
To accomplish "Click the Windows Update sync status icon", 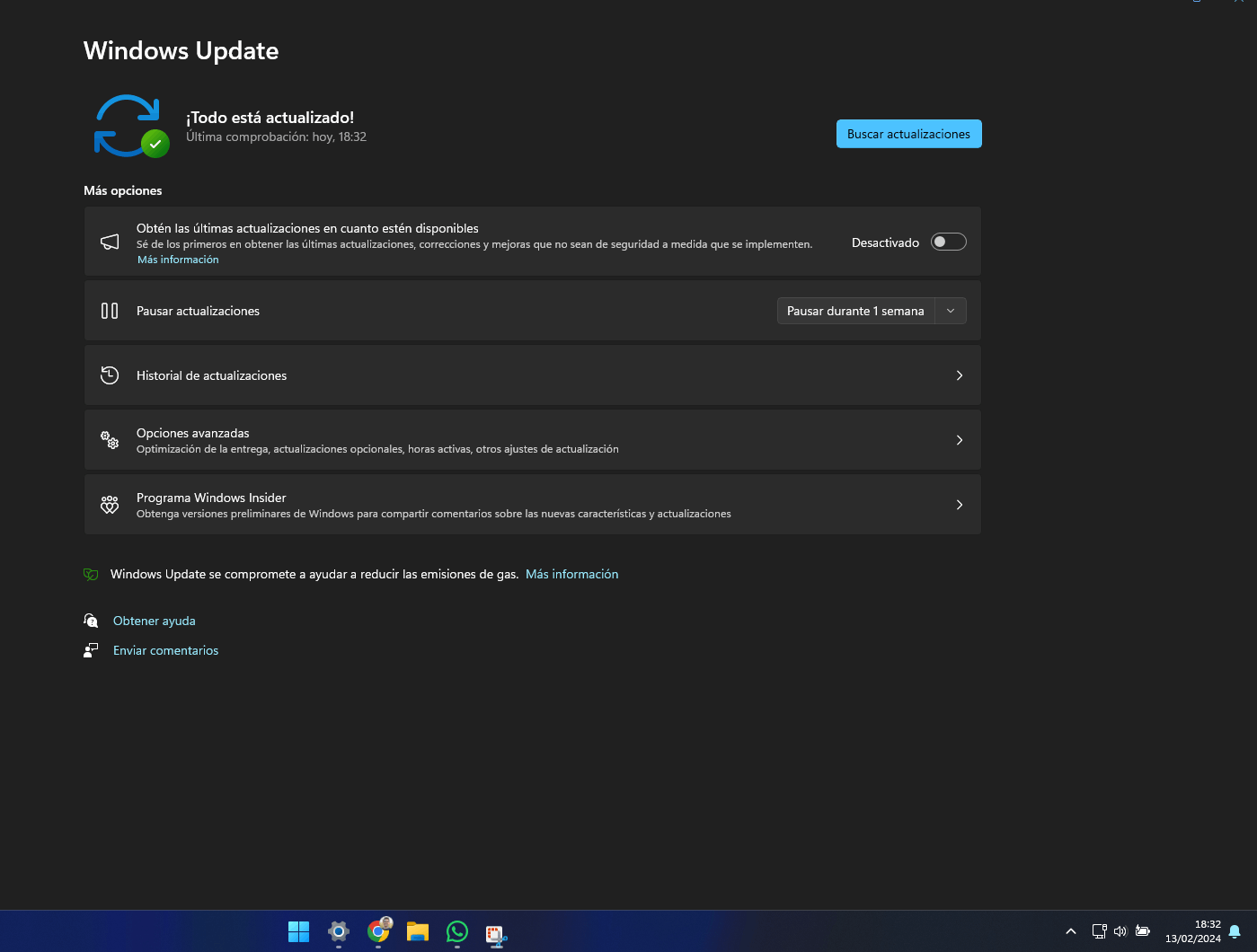I will (131, 126).
